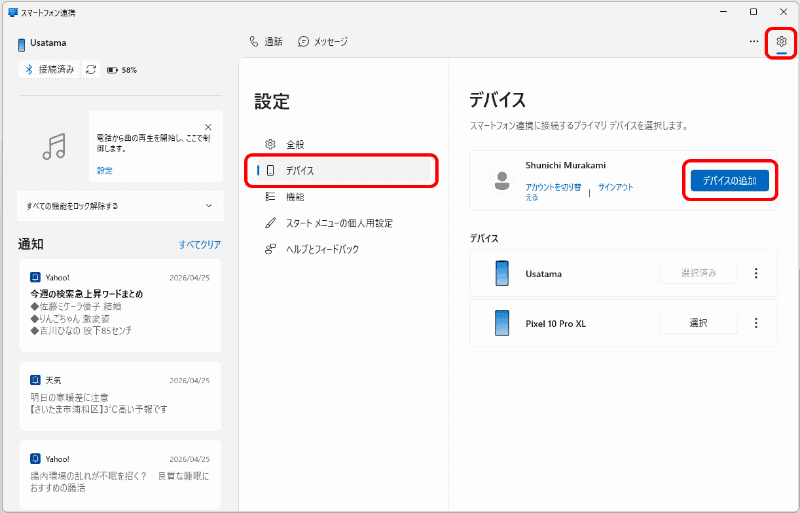Screen dimensions: 800x513
Task: Open more options for Usatama device
Action: [x=756, y=273]
